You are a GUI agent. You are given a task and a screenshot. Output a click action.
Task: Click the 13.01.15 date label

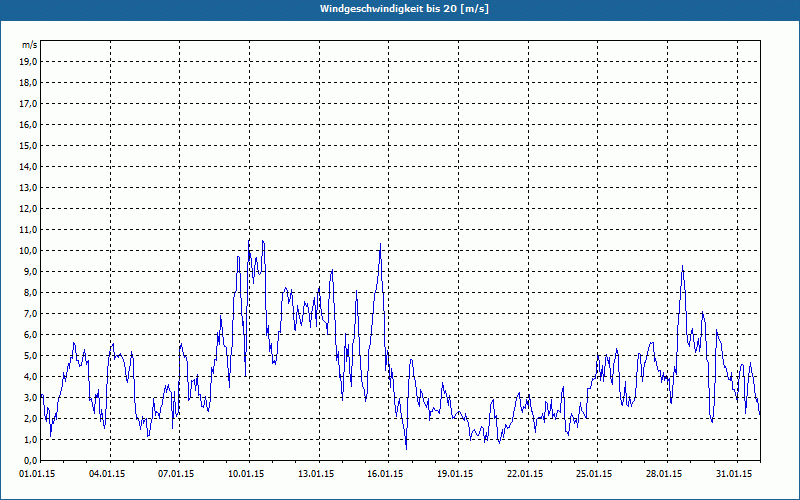[x=316, y=474]
